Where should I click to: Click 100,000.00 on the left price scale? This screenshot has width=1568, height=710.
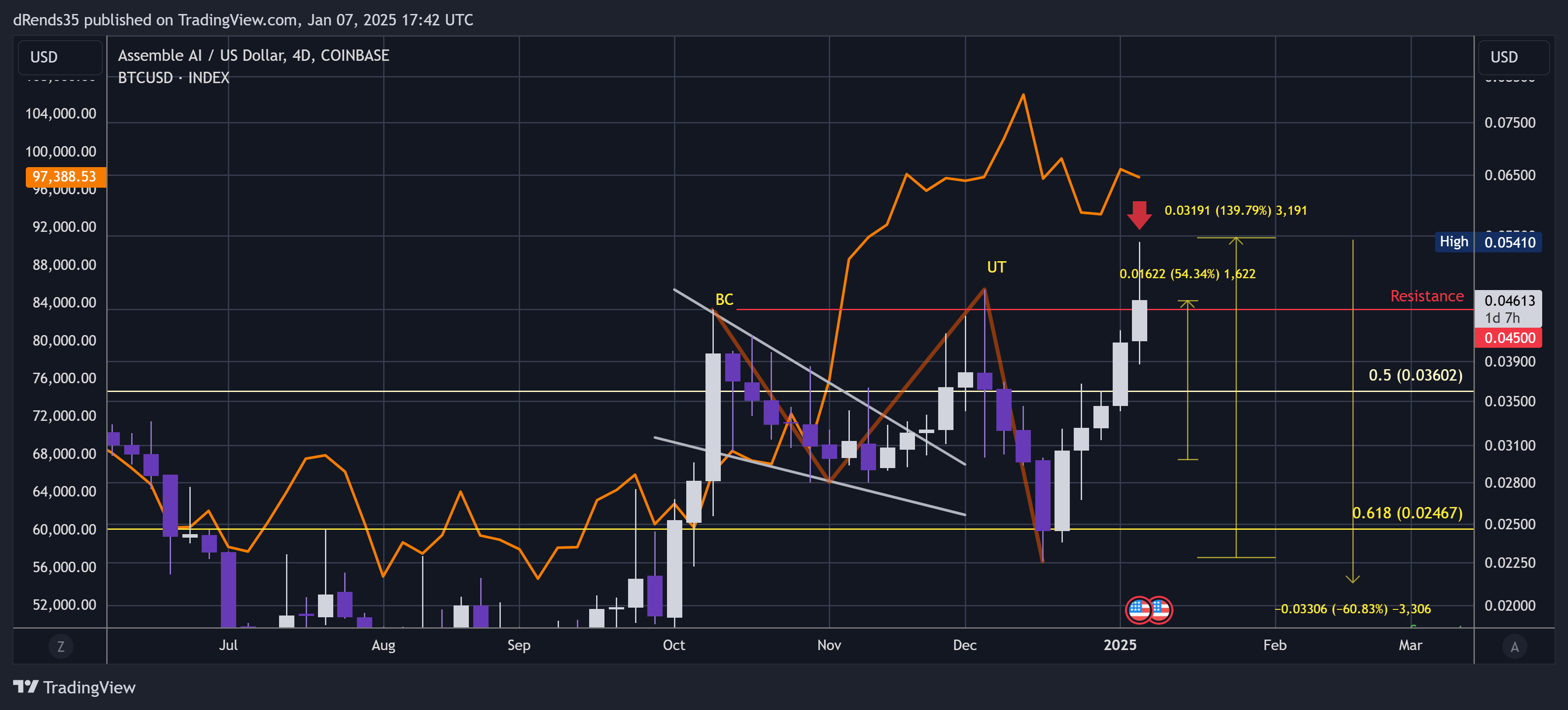point(61,151)
